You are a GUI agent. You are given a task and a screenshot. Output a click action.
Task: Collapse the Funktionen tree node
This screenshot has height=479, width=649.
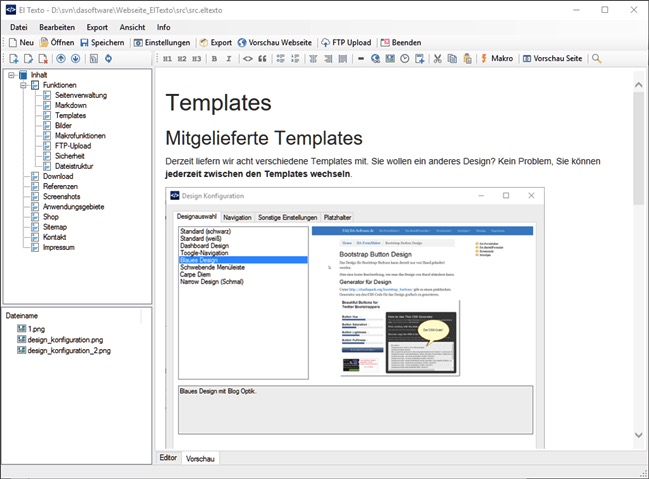click(24, 85)
